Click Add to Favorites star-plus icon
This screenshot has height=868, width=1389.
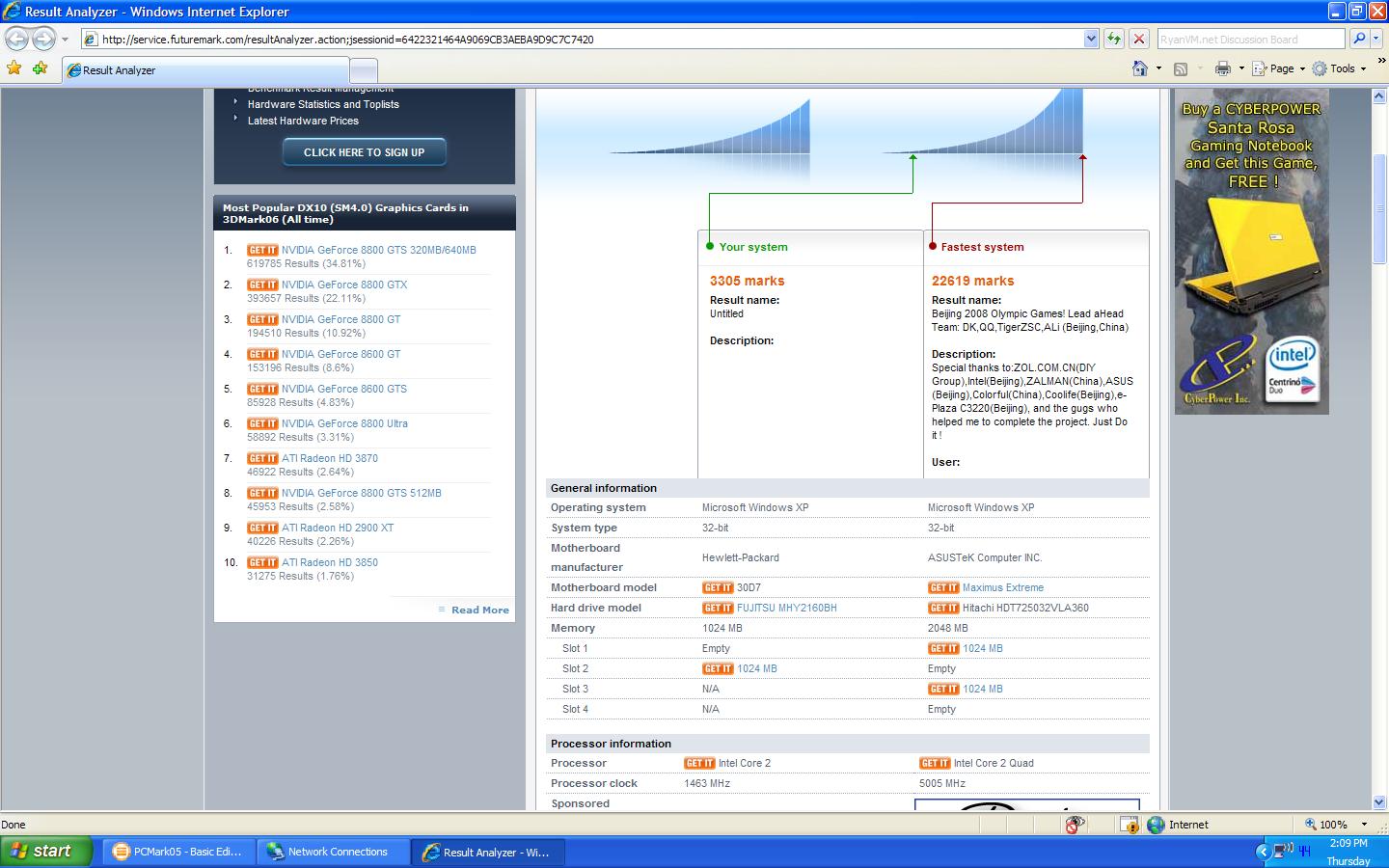(x=40, y=68)
